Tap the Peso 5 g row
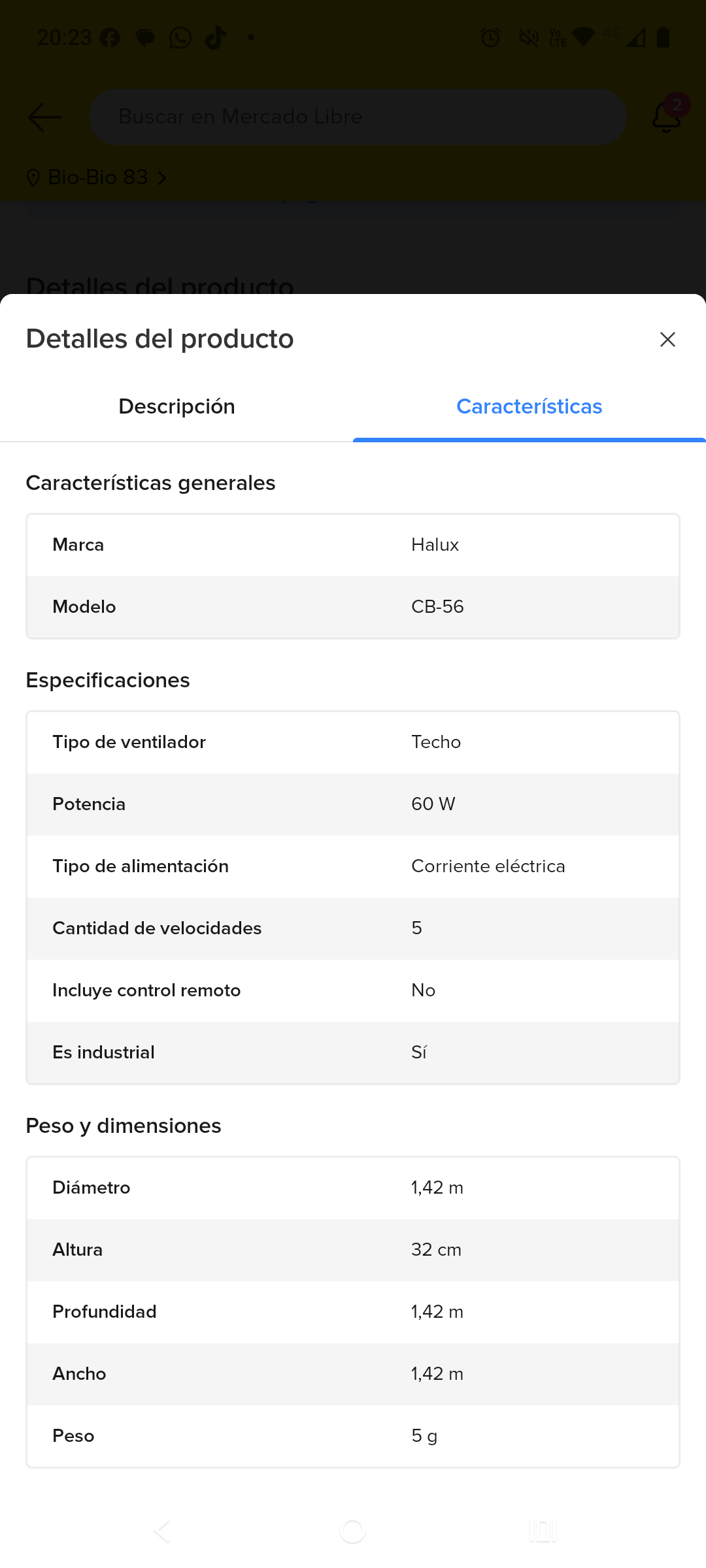706x1568 pixels. pyautogui.click(x=353, y=1436)
